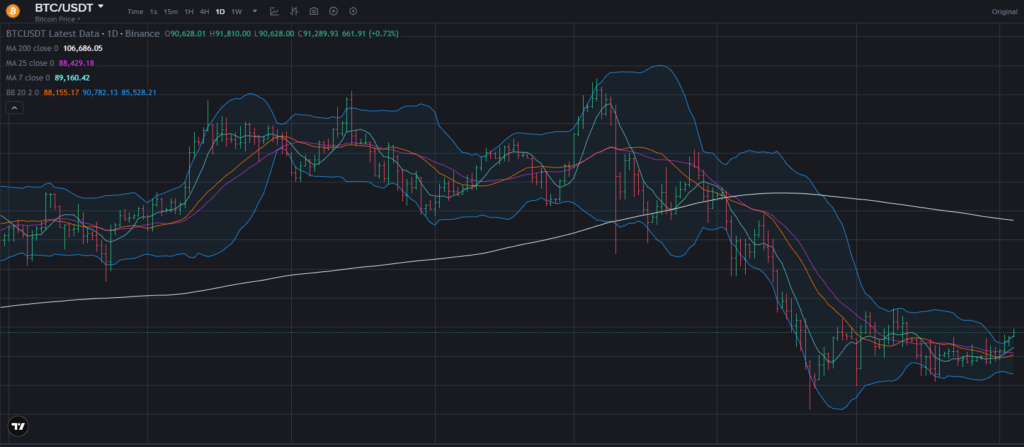Click the TradingView logo icon
The height and width of the screenshot is (447, 1024).
17,425
